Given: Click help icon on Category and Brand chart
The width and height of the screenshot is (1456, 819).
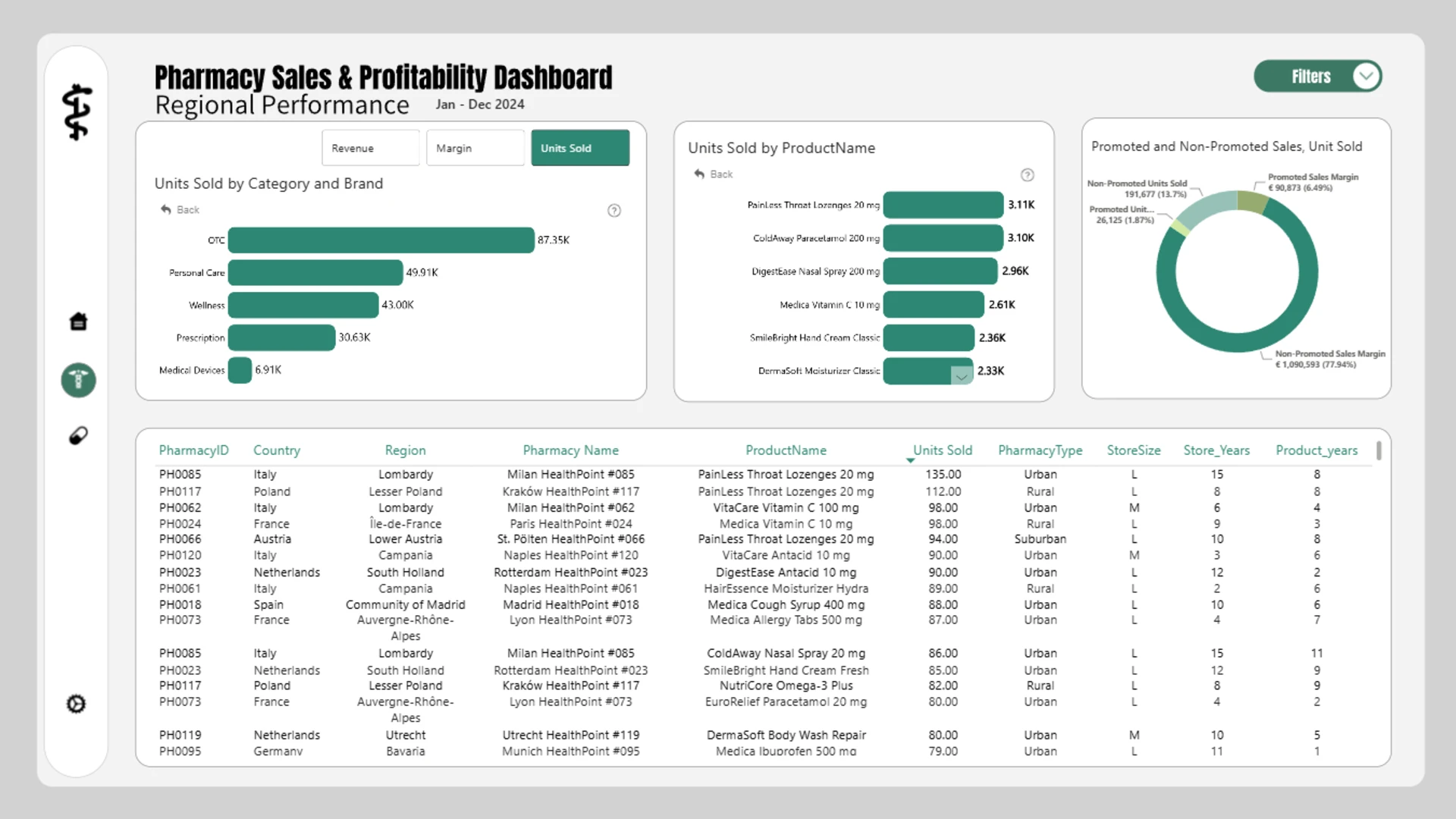Looking at the screenshot, I should coord(614,211).
